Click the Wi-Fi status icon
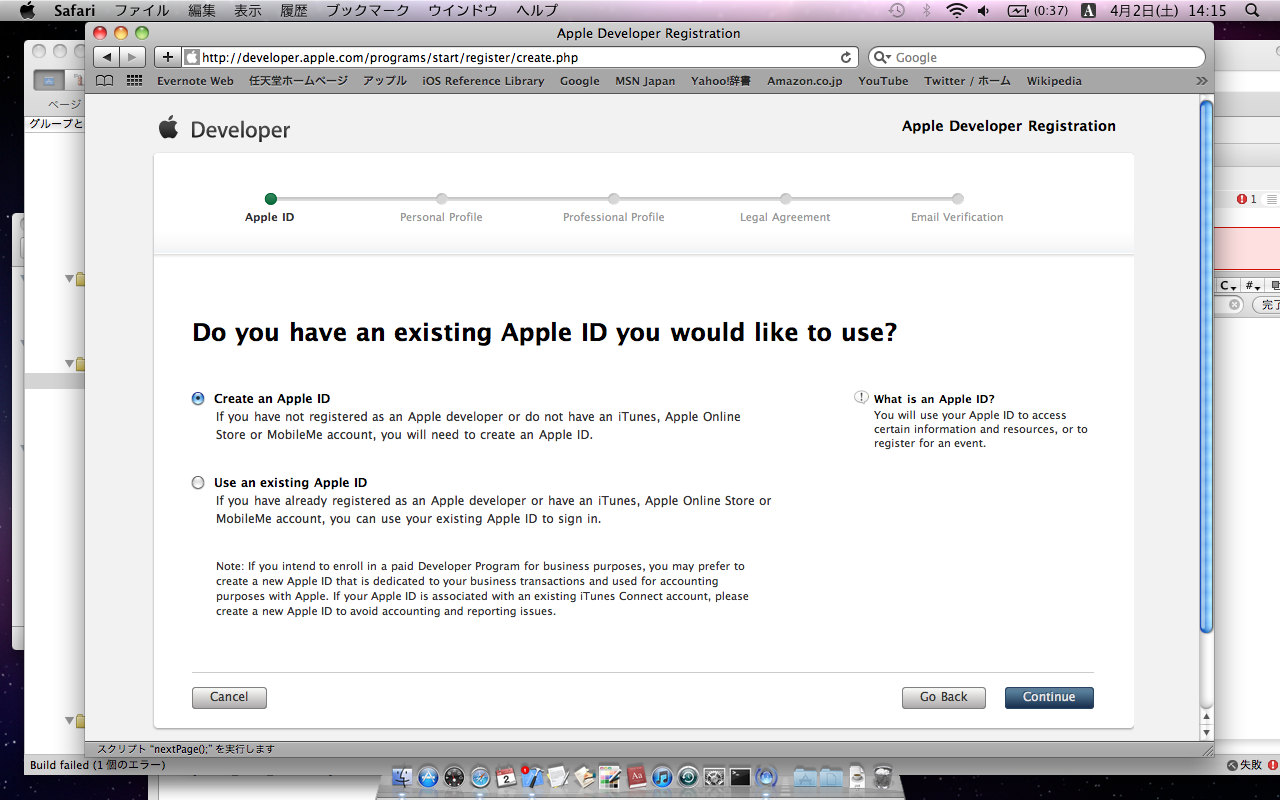 957,10
